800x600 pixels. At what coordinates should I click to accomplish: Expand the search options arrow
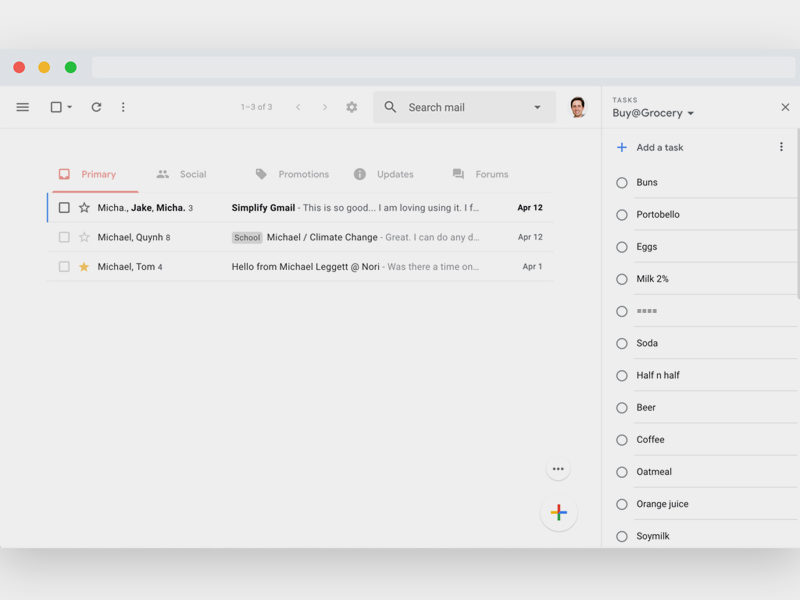(537, 107)
